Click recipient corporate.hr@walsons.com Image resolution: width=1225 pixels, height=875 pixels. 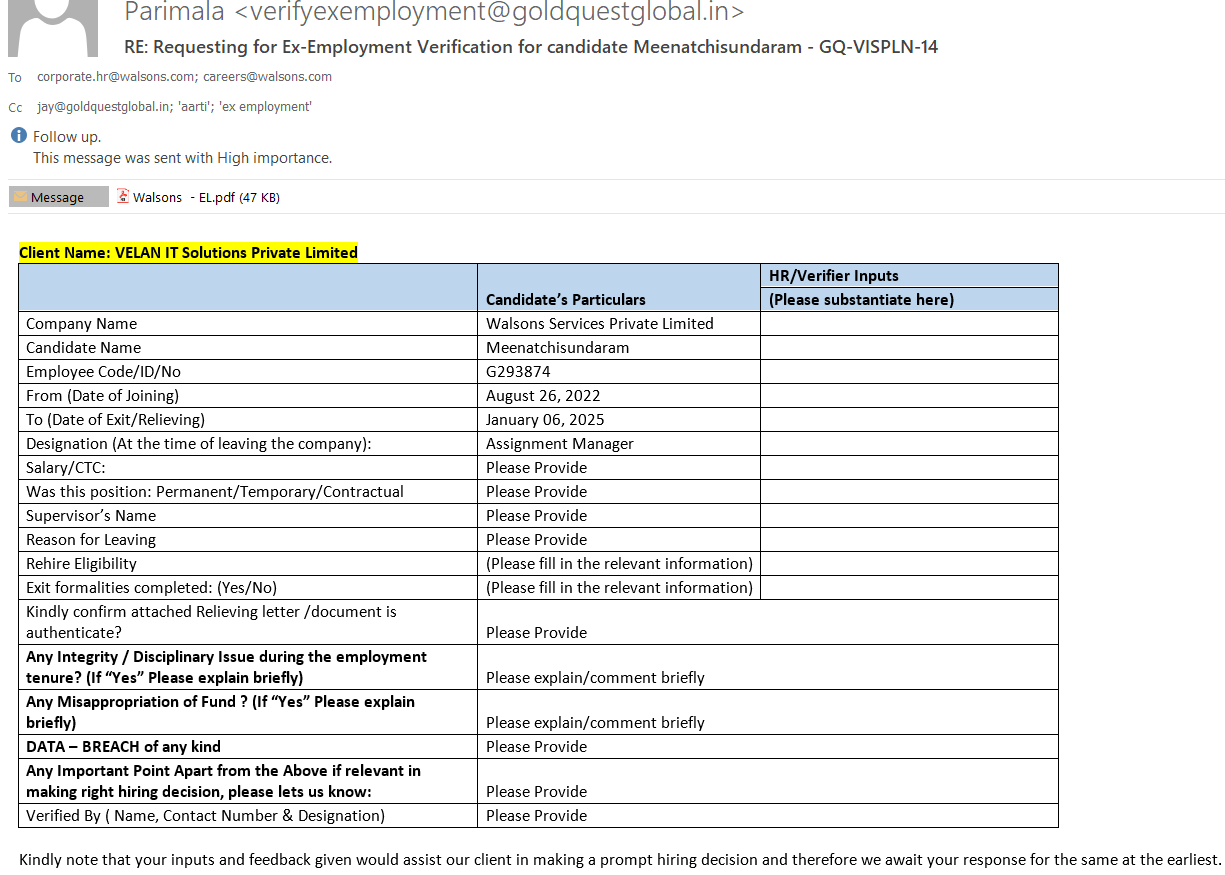coord(117,76)
